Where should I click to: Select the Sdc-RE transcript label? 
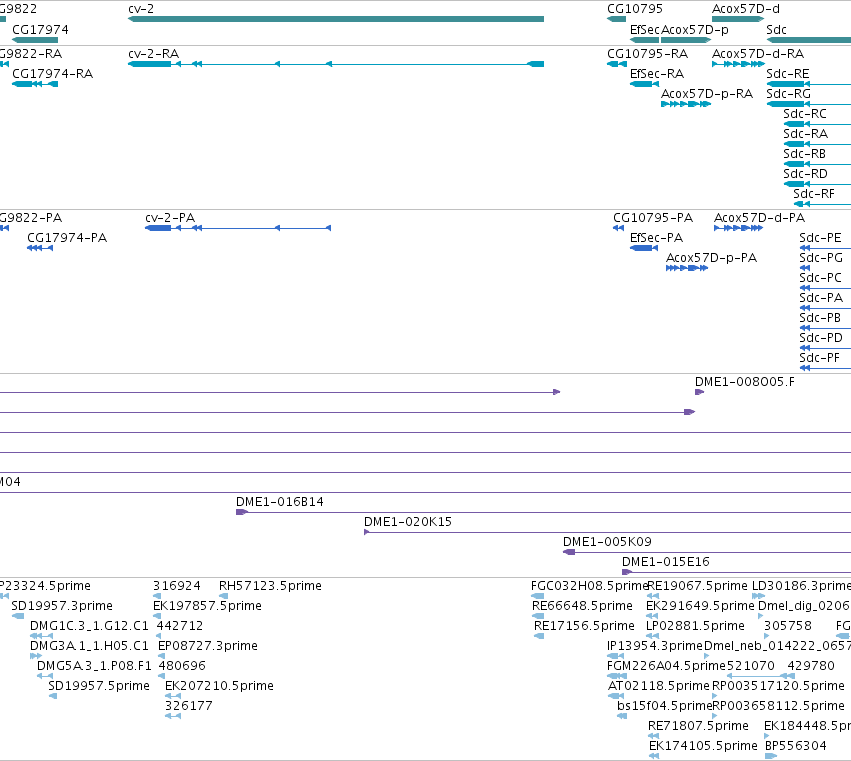(788, 74)
